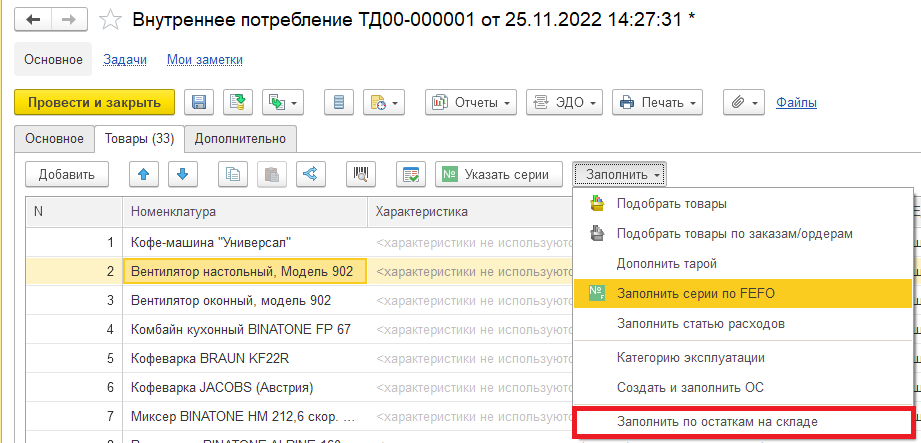Click the Характеристика column header
This screenshot has width=921, height=443.
(x=470, y=212)
